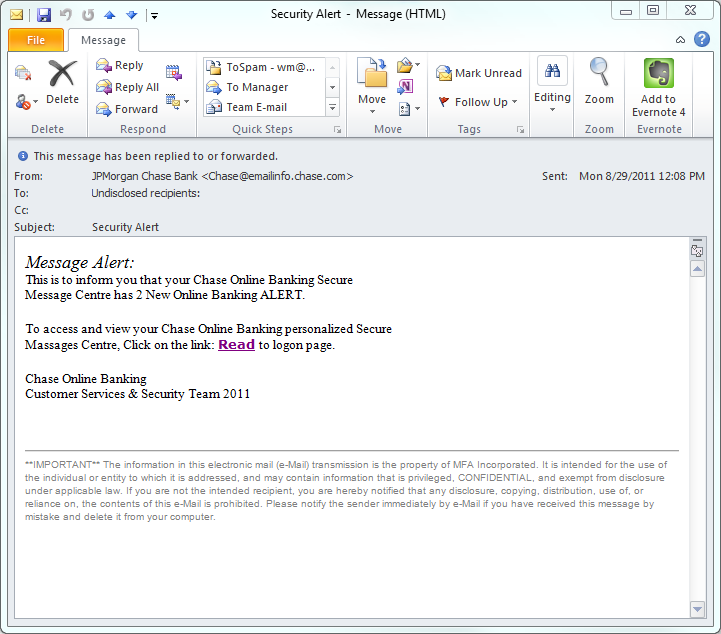
Task: Mark the message as Unread
Action: 479,73
